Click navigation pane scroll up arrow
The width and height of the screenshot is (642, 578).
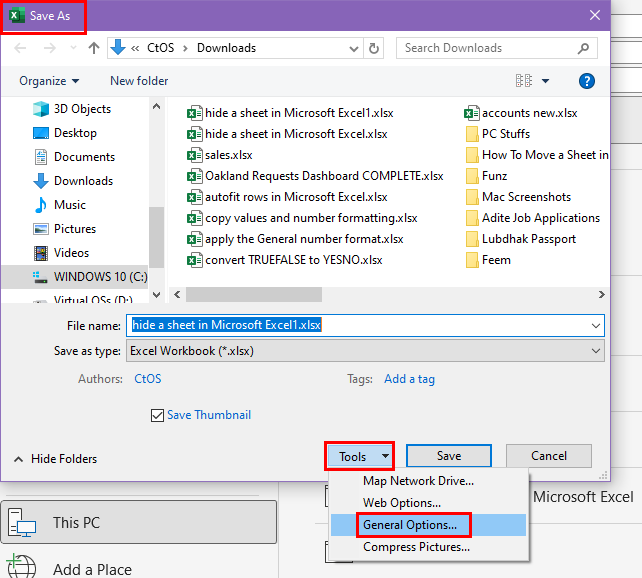156,106
